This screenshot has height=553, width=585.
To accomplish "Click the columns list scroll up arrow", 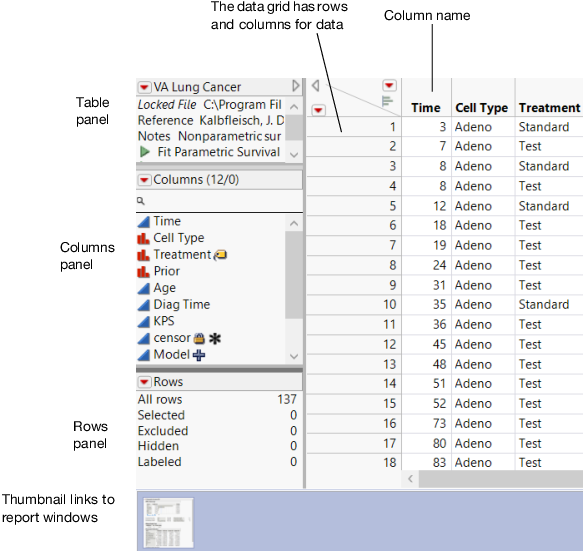I will pyautogui.click(x=294, y=224).
